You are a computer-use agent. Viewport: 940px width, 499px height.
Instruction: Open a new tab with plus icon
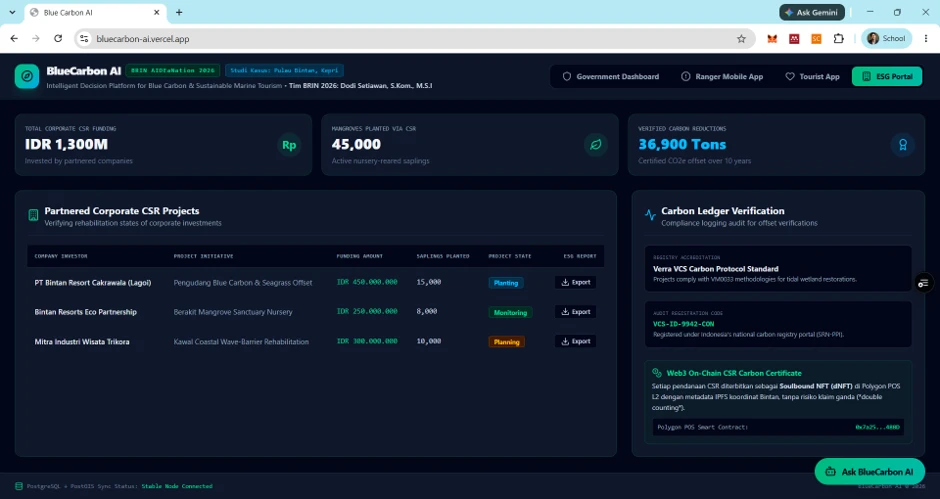click(x=179, y=12)
